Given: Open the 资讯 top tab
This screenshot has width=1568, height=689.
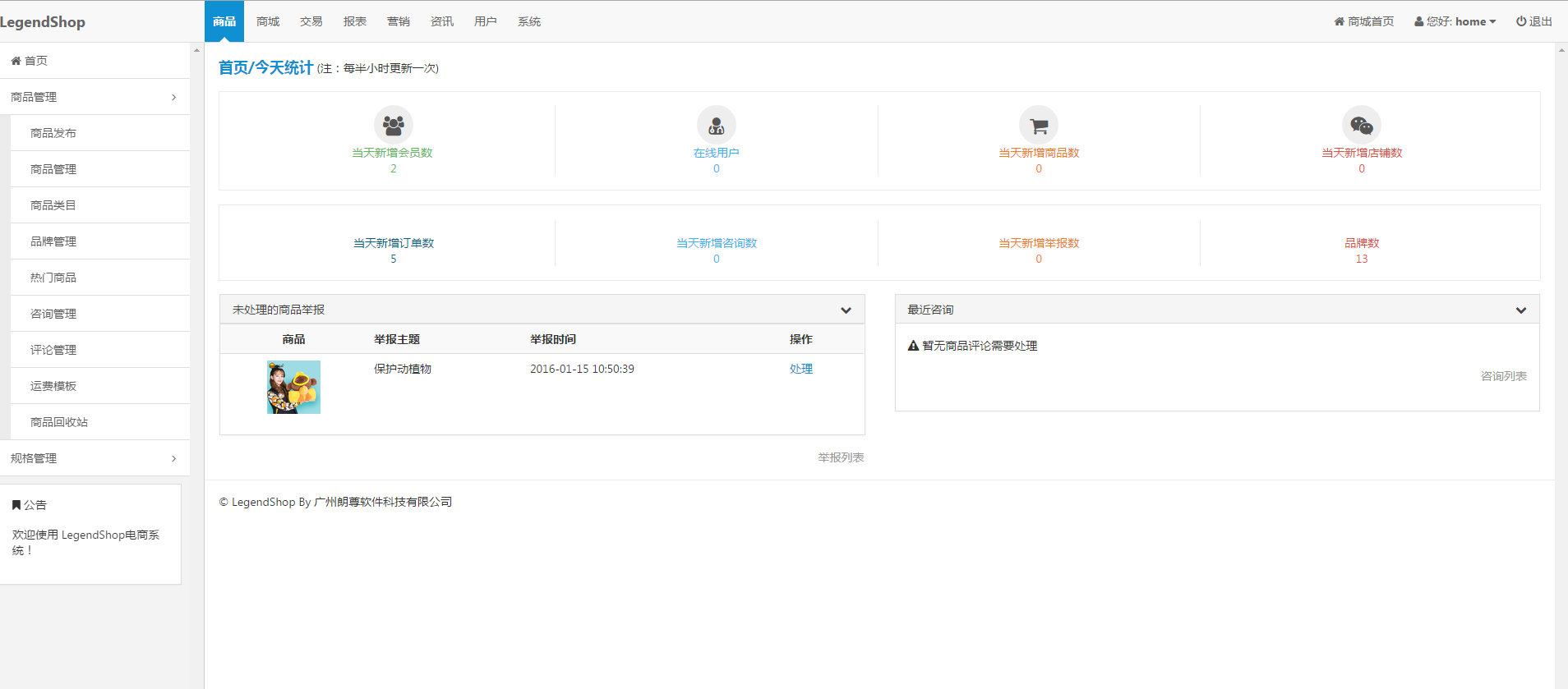Looking at the screenshot, I should 442,21.
